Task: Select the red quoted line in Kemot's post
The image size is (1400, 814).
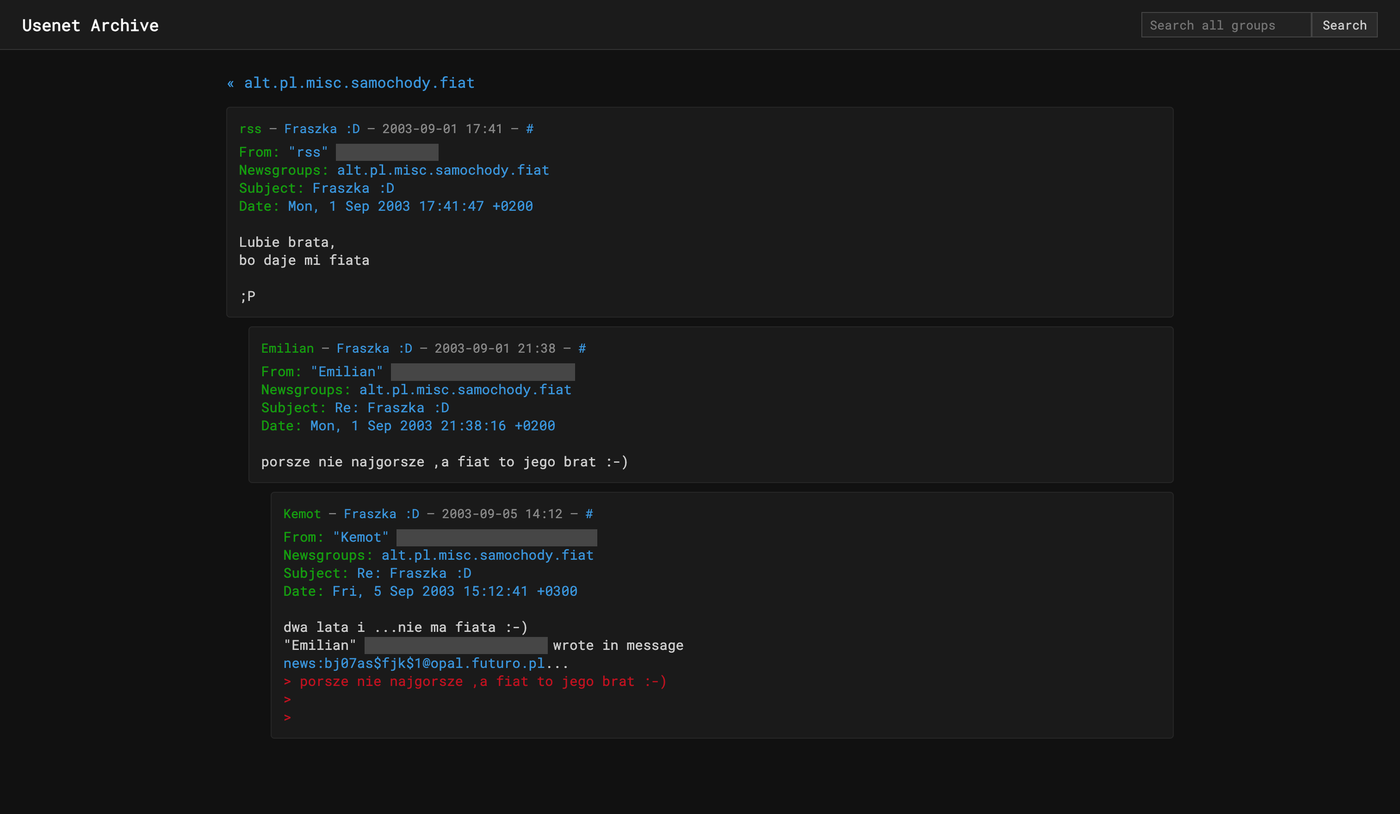Action: (x=475, y=682)
